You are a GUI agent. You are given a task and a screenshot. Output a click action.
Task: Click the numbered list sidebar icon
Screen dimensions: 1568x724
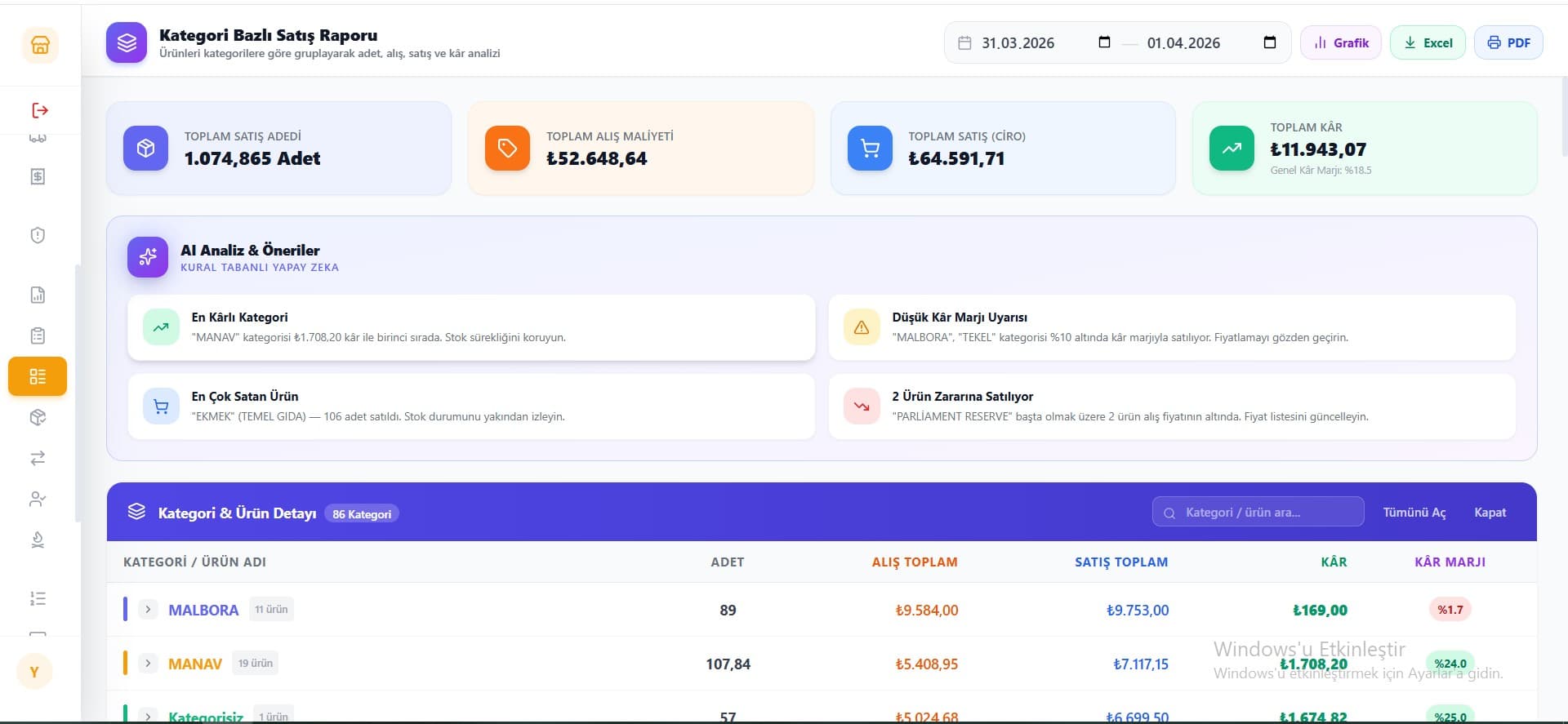tap(38, 598)
